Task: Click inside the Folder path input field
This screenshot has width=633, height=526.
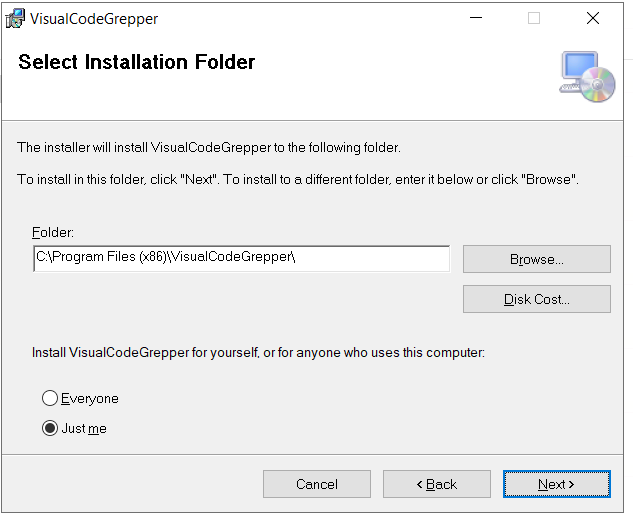Action: tap(241, 258)
